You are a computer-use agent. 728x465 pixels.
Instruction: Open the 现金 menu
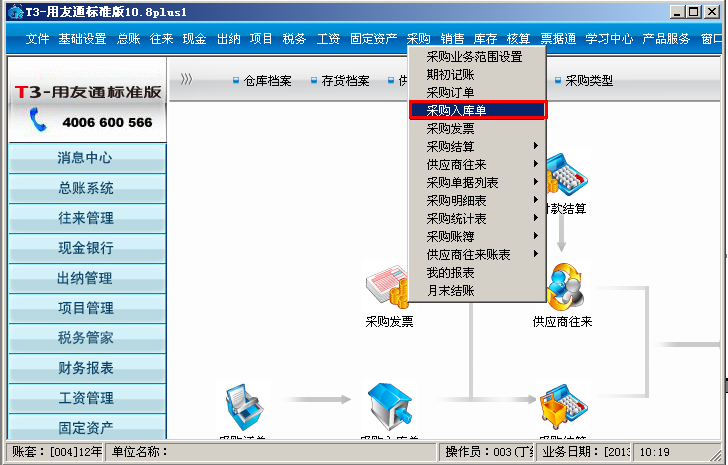[194, 39]
